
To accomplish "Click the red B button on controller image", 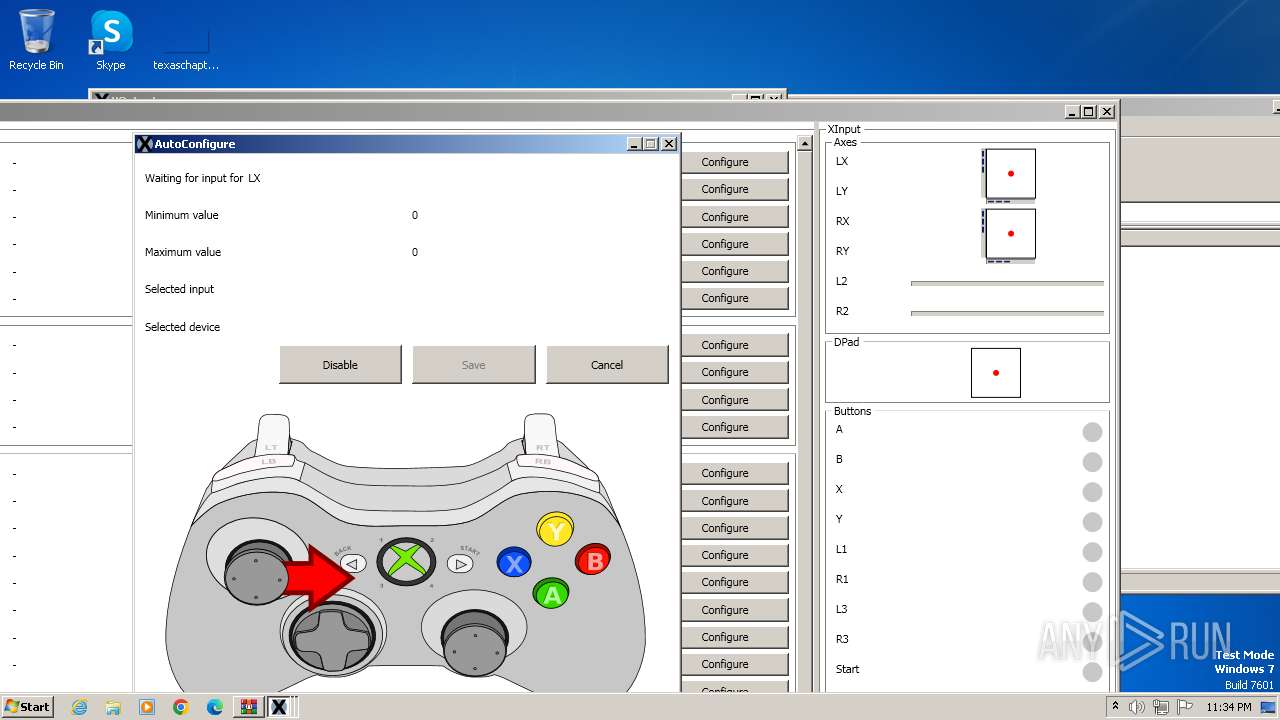I will [593, 560].
